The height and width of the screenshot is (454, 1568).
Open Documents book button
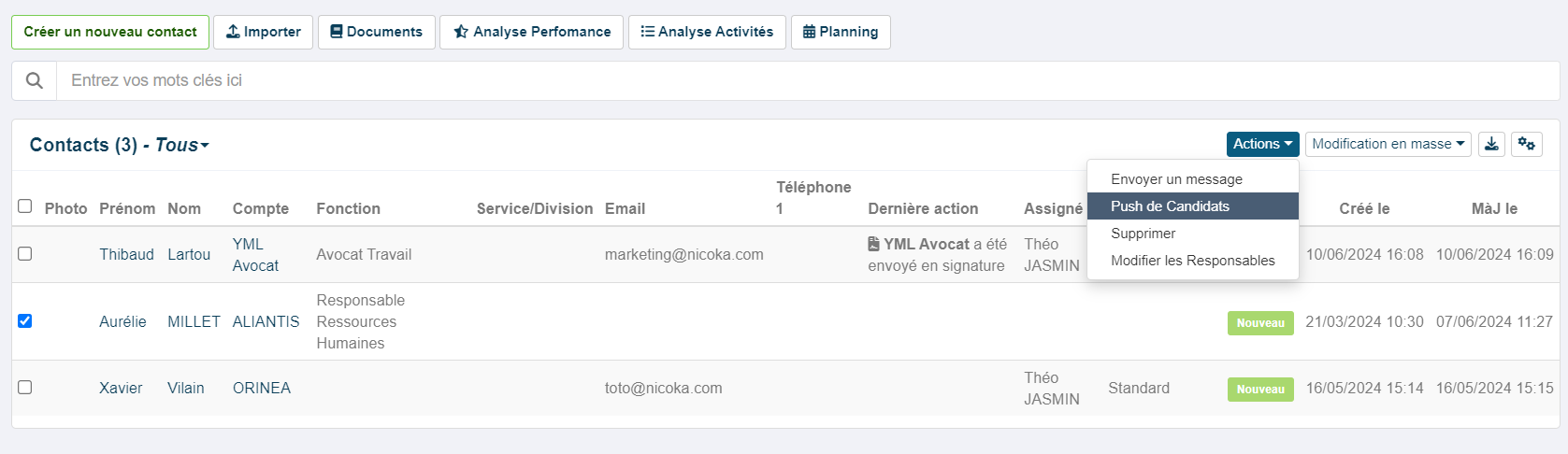coord(377,32)
